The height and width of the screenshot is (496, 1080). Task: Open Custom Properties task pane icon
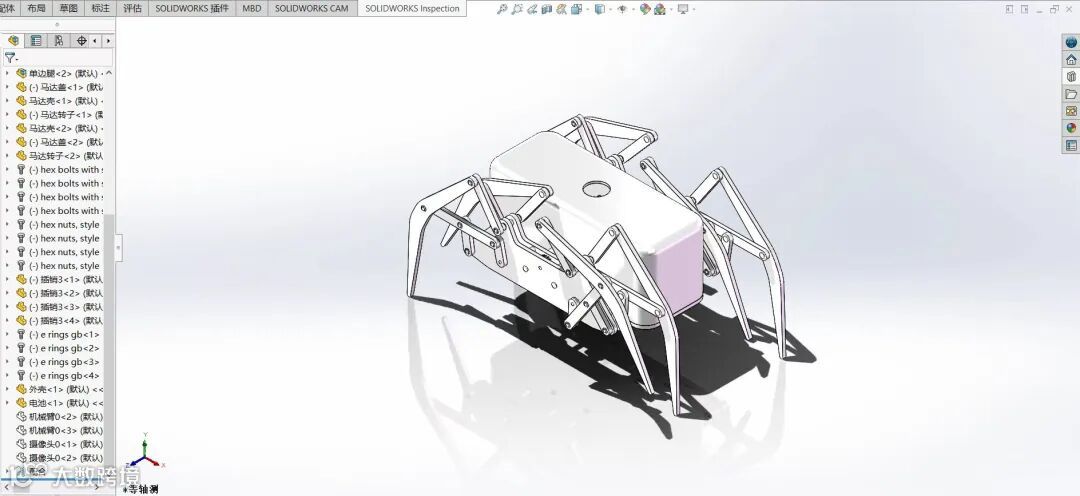point(1071,145)
